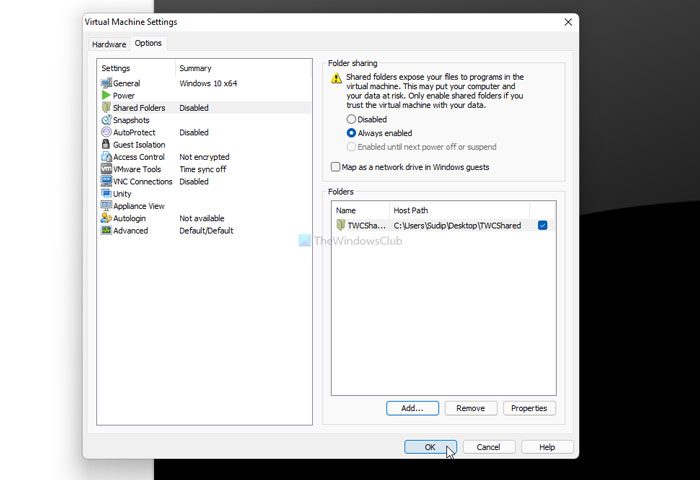Click the yellow warning triangle icon

[336, 79]
